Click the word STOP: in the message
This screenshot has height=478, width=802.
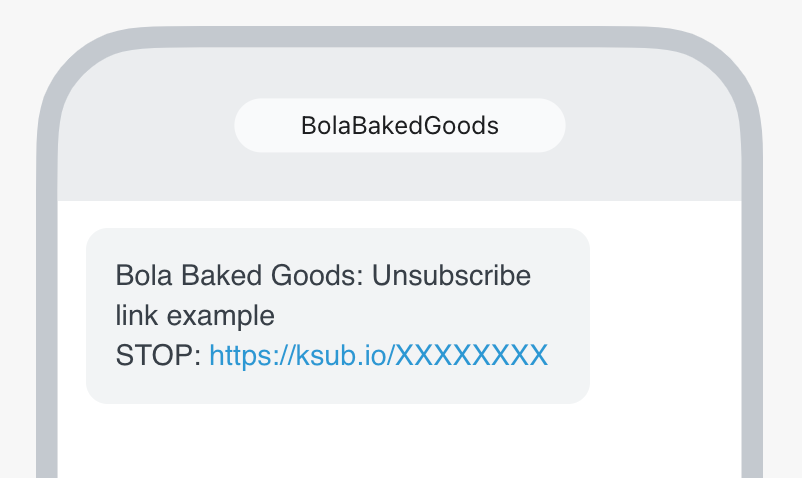tap(159, 355)
